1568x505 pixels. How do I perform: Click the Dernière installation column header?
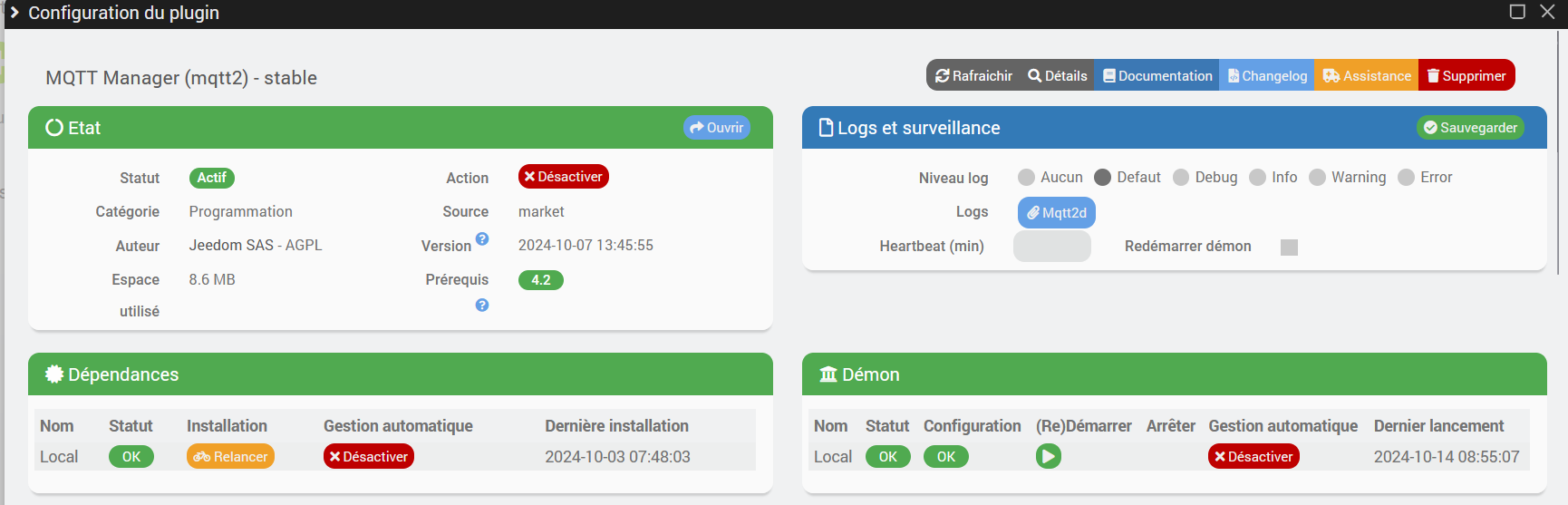pyautogui.click(x=616, y=426)
